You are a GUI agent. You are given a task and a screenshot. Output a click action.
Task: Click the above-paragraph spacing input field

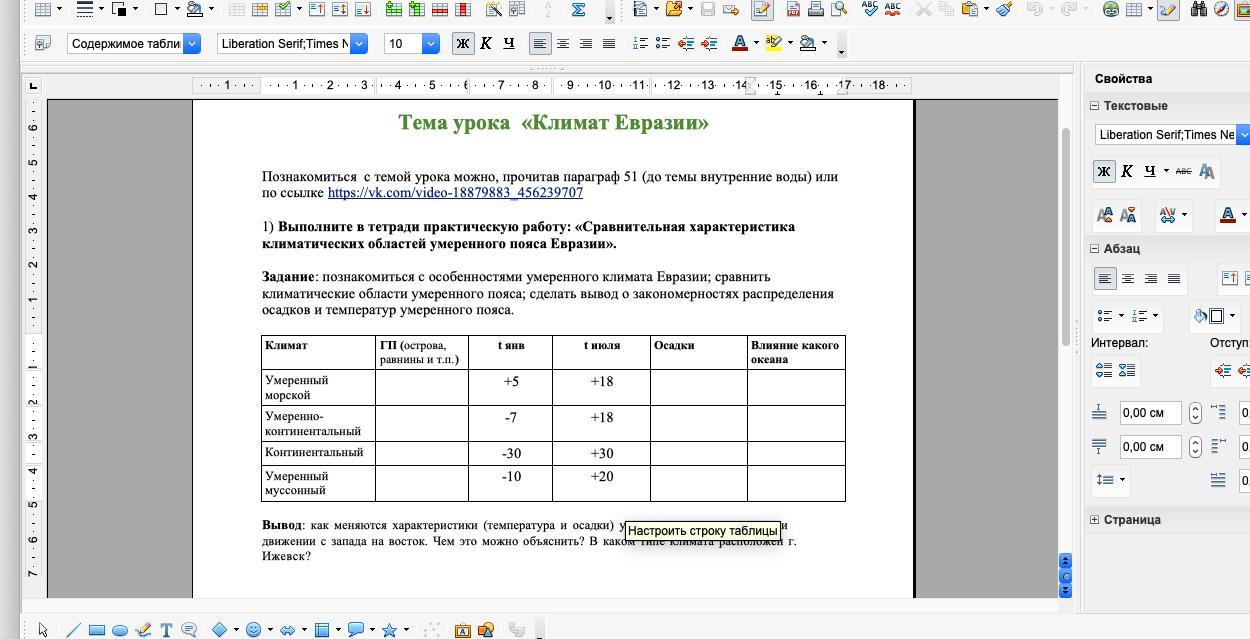pyautogui.click(x=1150, y=413)
